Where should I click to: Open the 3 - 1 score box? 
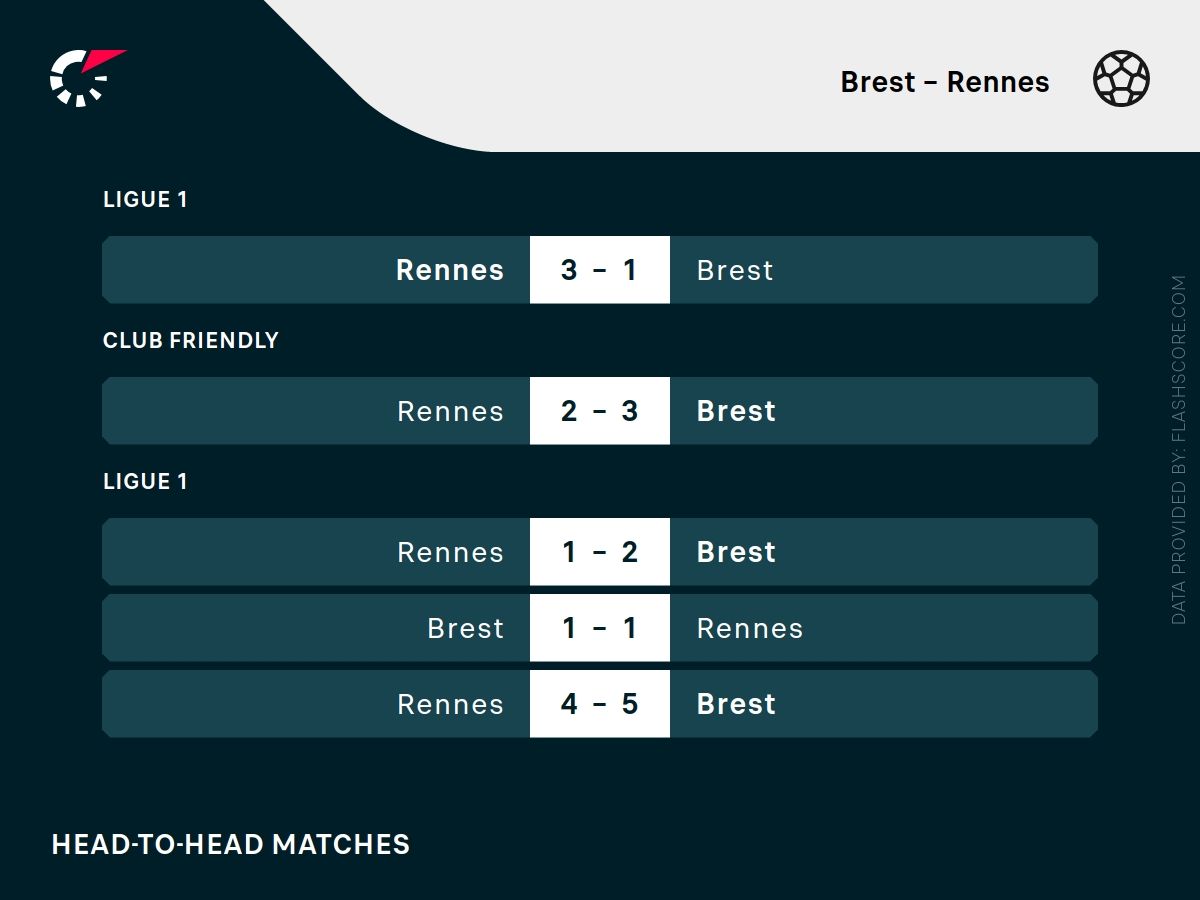(599, 270)
